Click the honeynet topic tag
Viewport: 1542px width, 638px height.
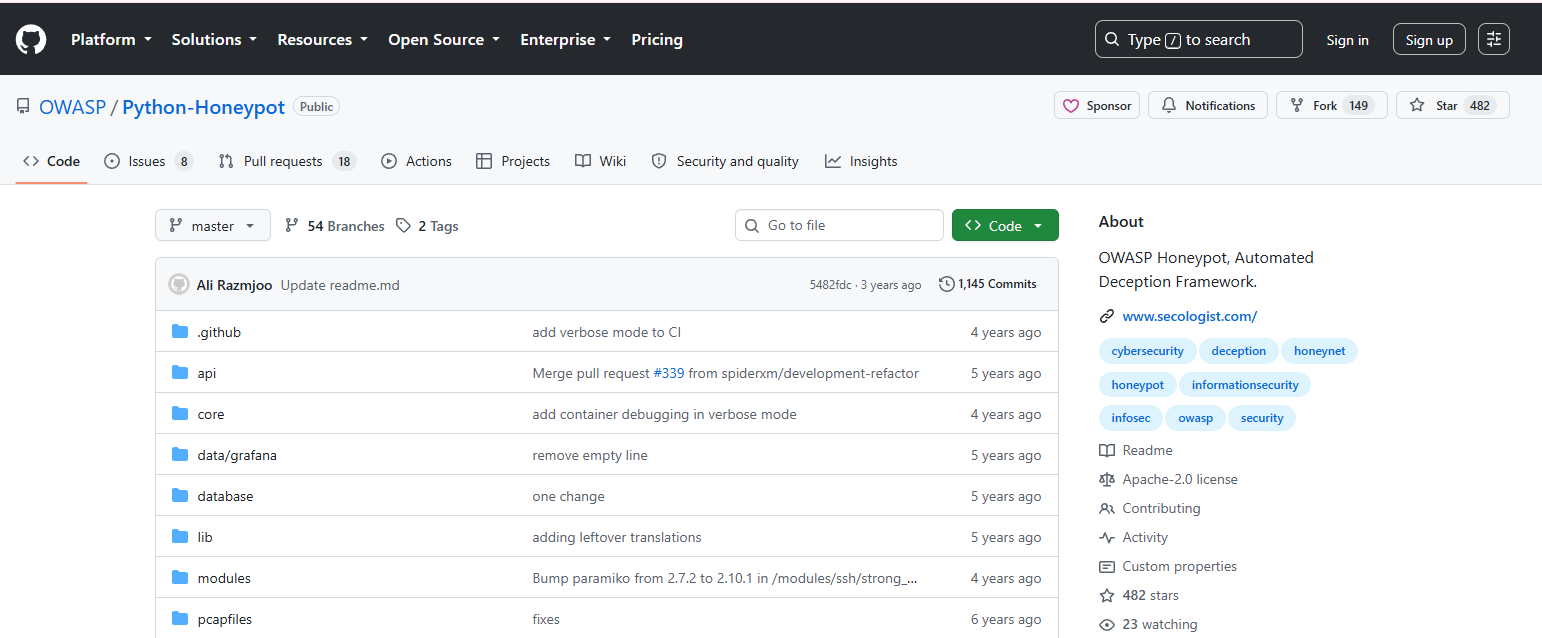1319,351
